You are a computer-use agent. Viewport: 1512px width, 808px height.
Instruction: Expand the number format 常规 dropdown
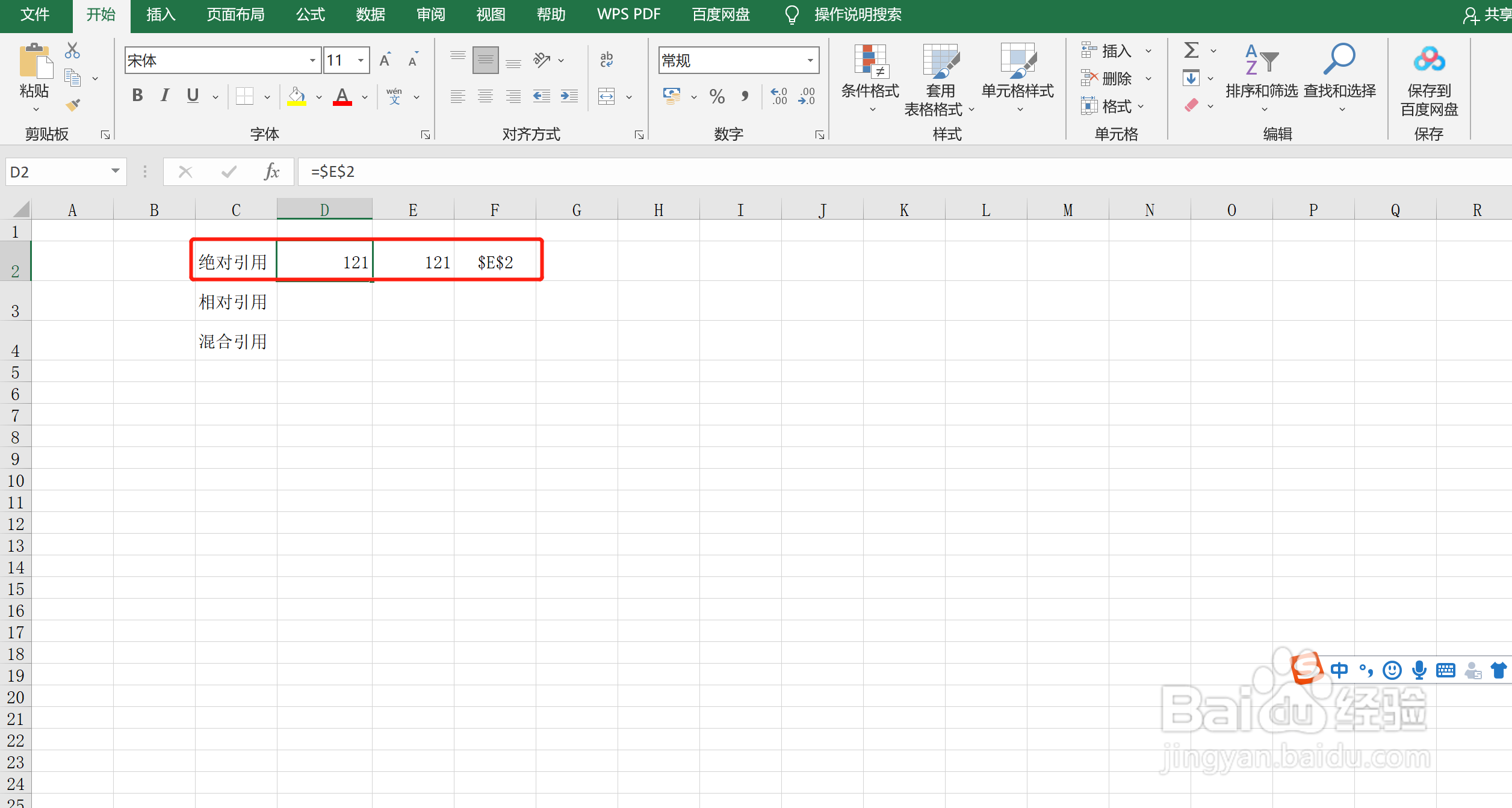[x=810, y=60]
